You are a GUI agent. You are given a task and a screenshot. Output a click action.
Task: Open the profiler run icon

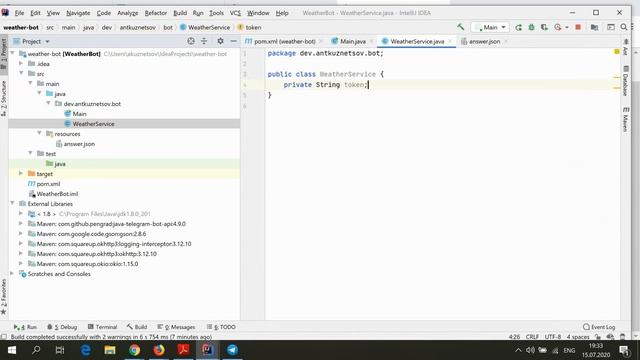point(558,27)
